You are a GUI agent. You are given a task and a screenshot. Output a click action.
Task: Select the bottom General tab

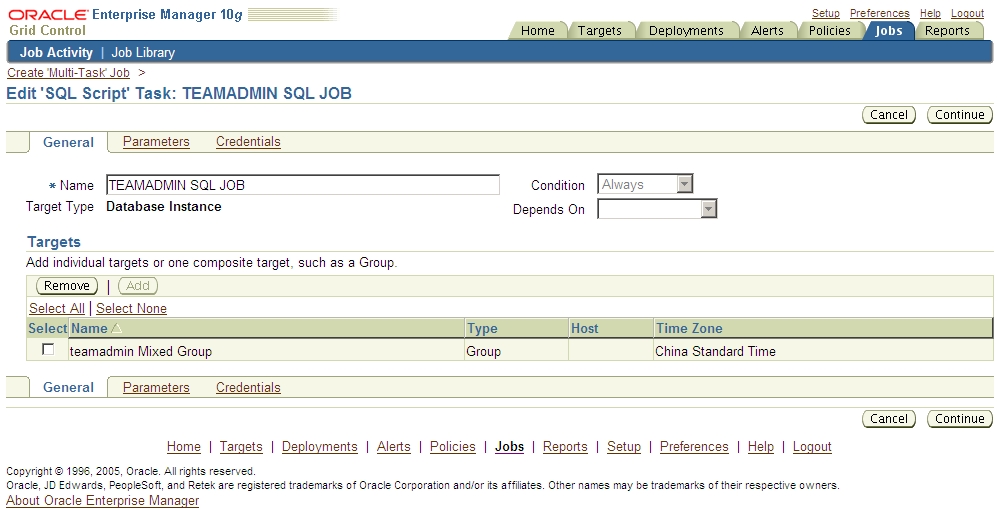click(68, 388)
